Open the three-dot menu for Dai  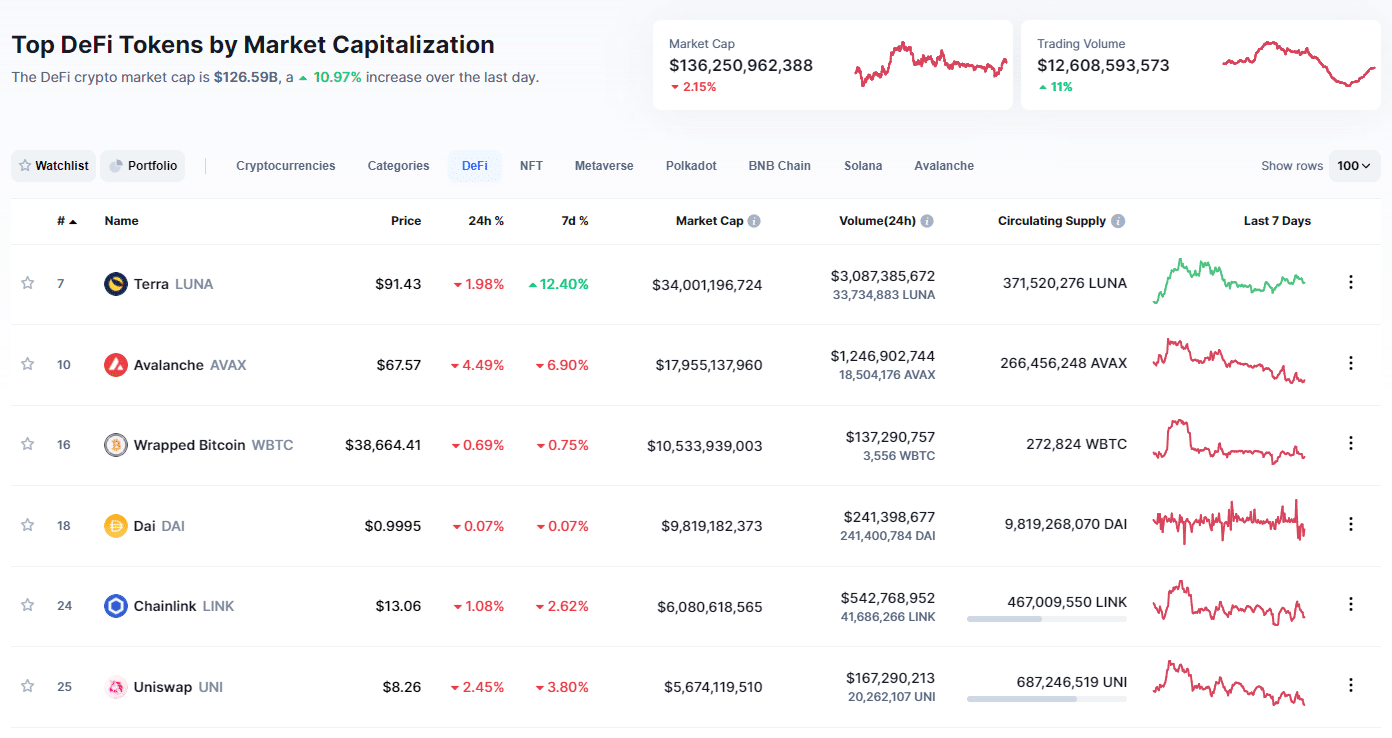coord(1351,523)
